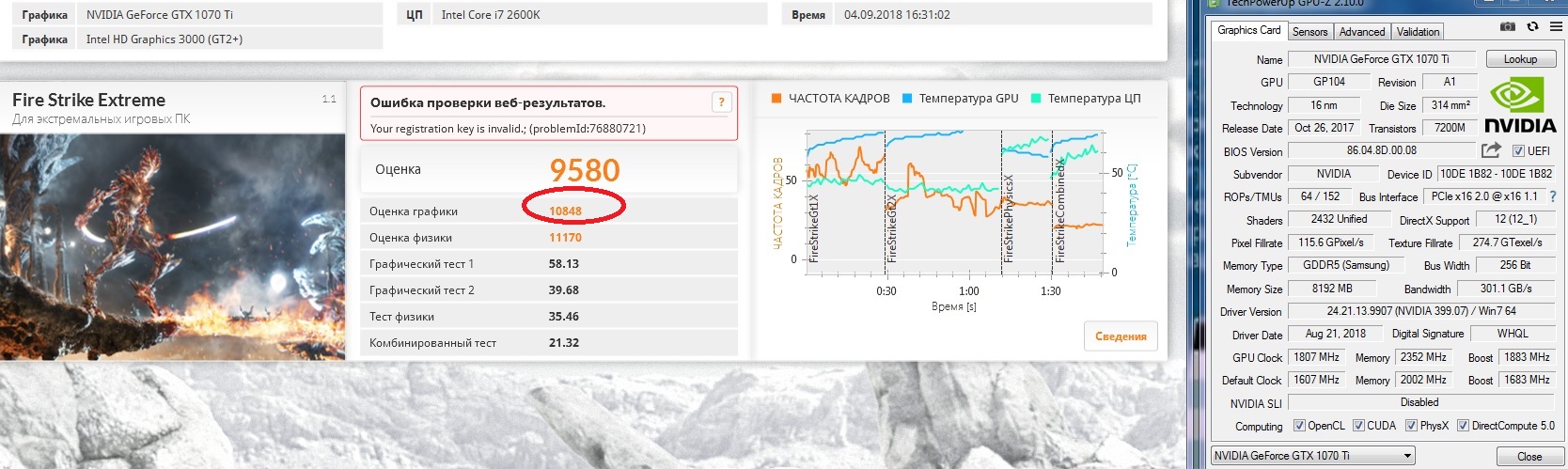Toggle the CUDA checkbox
This screenshot has width=1568, height=469.
[x=1358, y=425]
